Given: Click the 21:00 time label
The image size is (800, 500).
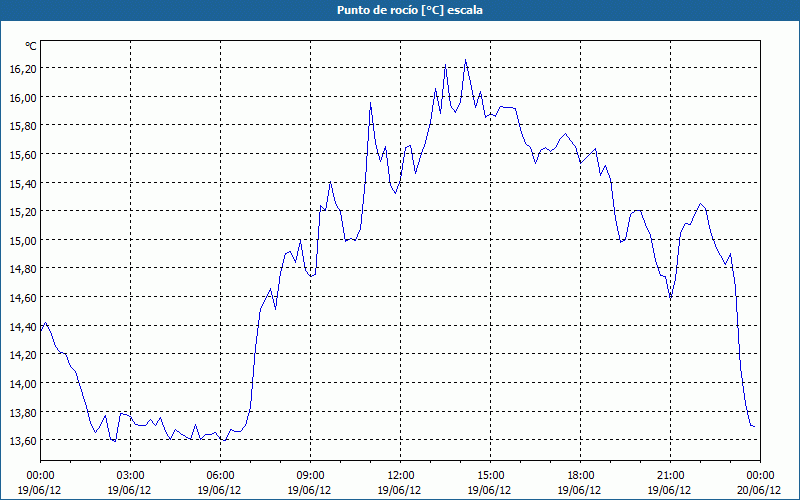Looking at the screenshot, I should (670, 476).
